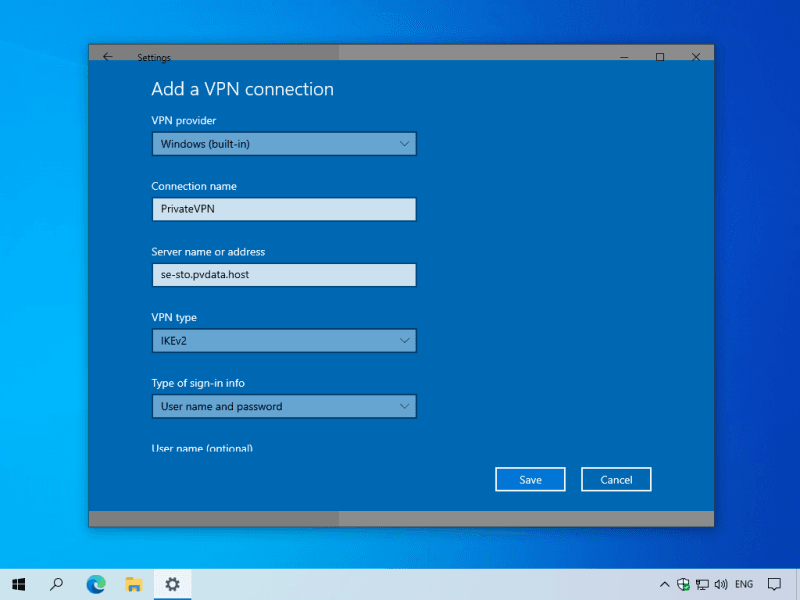Show hidden system tray icons
Screen dimensions: 800x600
[x=664, y=584]
